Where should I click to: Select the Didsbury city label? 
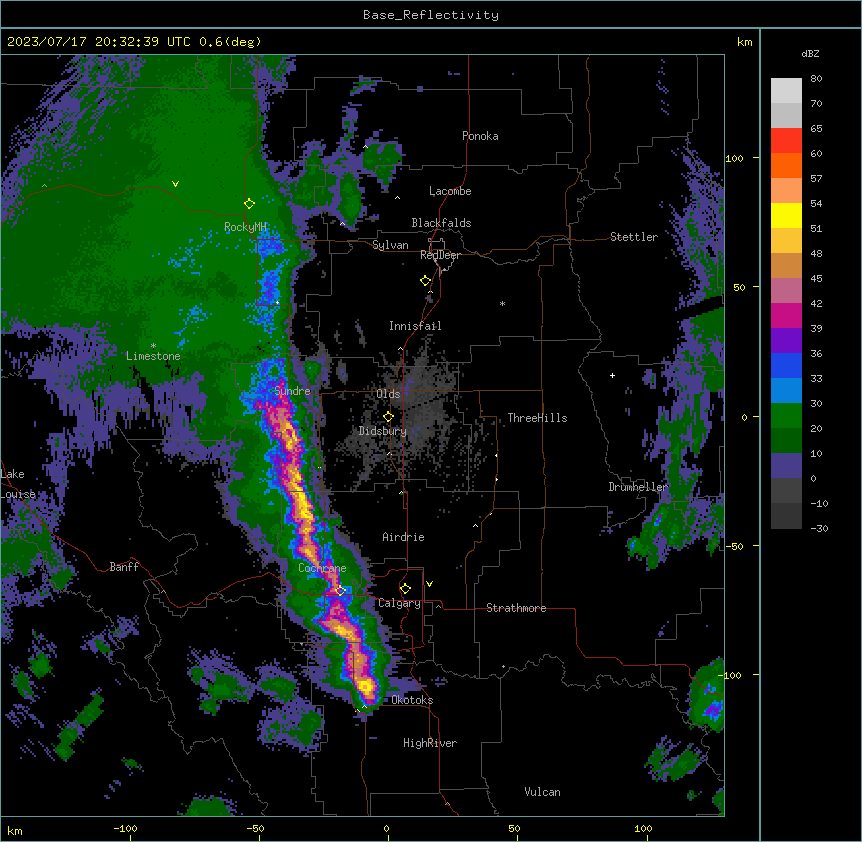pos(383,431)
